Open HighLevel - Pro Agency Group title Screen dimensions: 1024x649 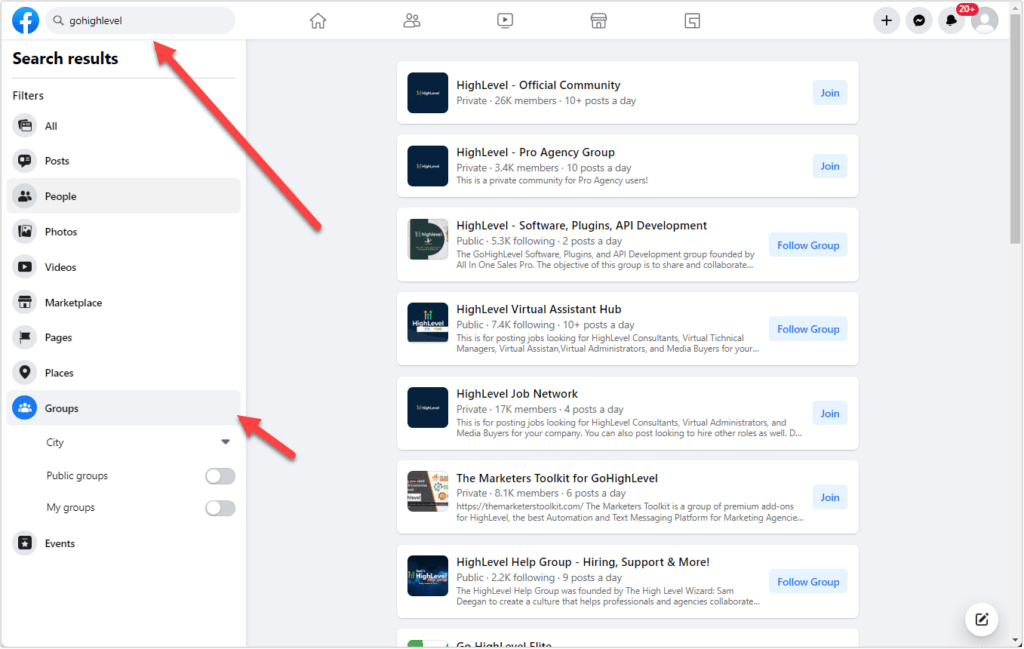tap(536, 152)
